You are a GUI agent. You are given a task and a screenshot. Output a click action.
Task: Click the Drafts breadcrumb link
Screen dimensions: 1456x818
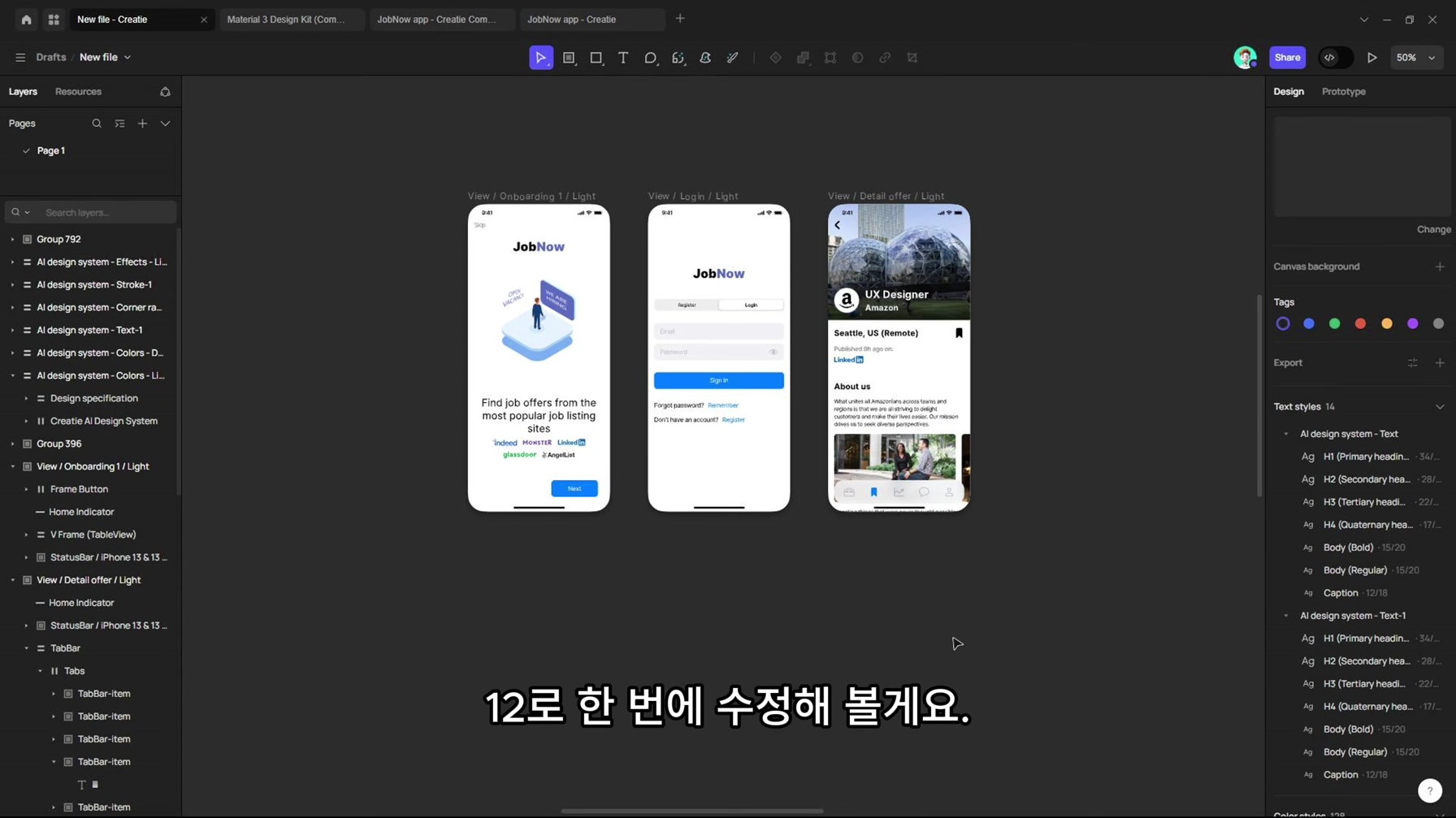point(51,58)
